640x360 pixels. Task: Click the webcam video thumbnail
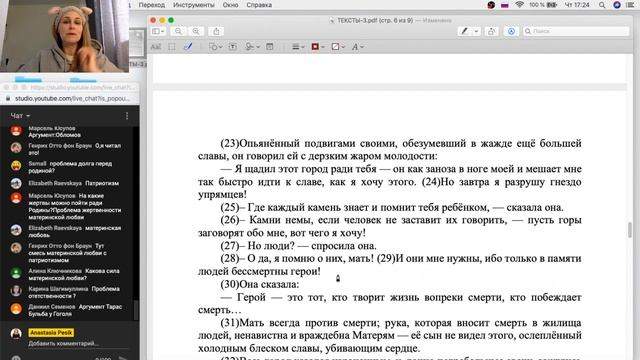64,36
